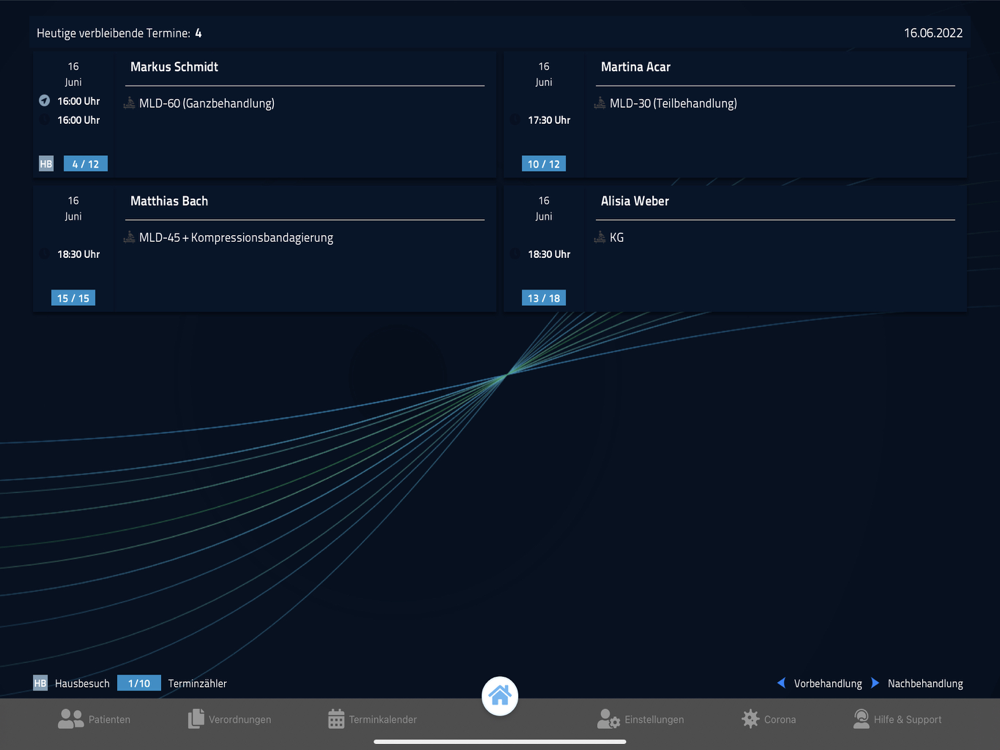Click navigation arrow icon beside 16:00 Uhr
Image resolution: width=1000 pixels, height=750 pixels.
(x=44, y=101)
